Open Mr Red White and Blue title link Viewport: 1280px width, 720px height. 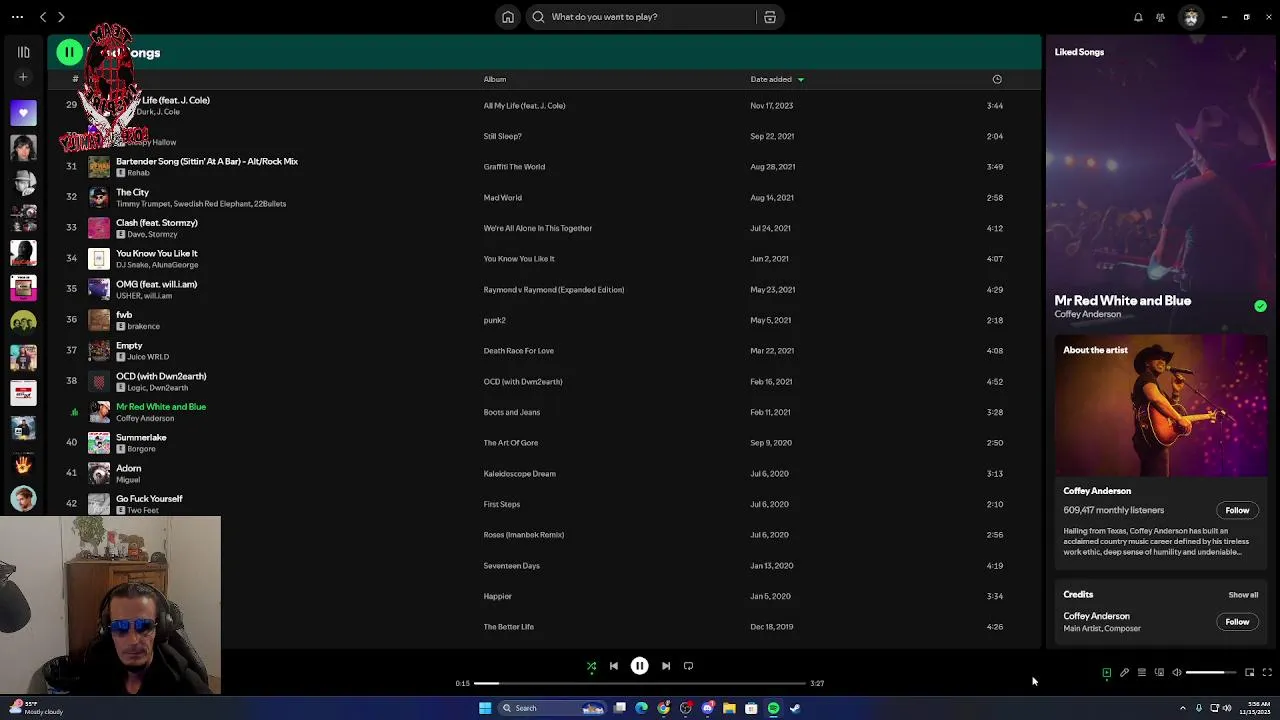click(1122, 300)
